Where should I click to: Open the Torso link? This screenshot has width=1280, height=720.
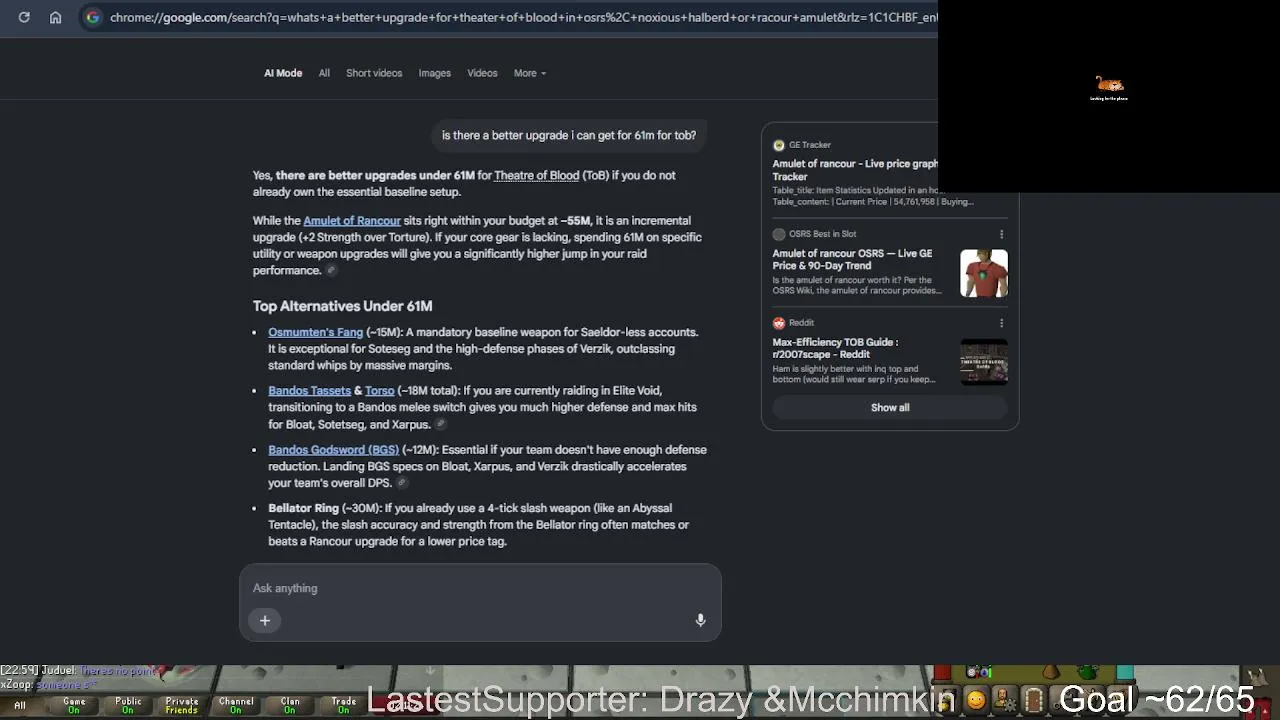tap(379, 391)
